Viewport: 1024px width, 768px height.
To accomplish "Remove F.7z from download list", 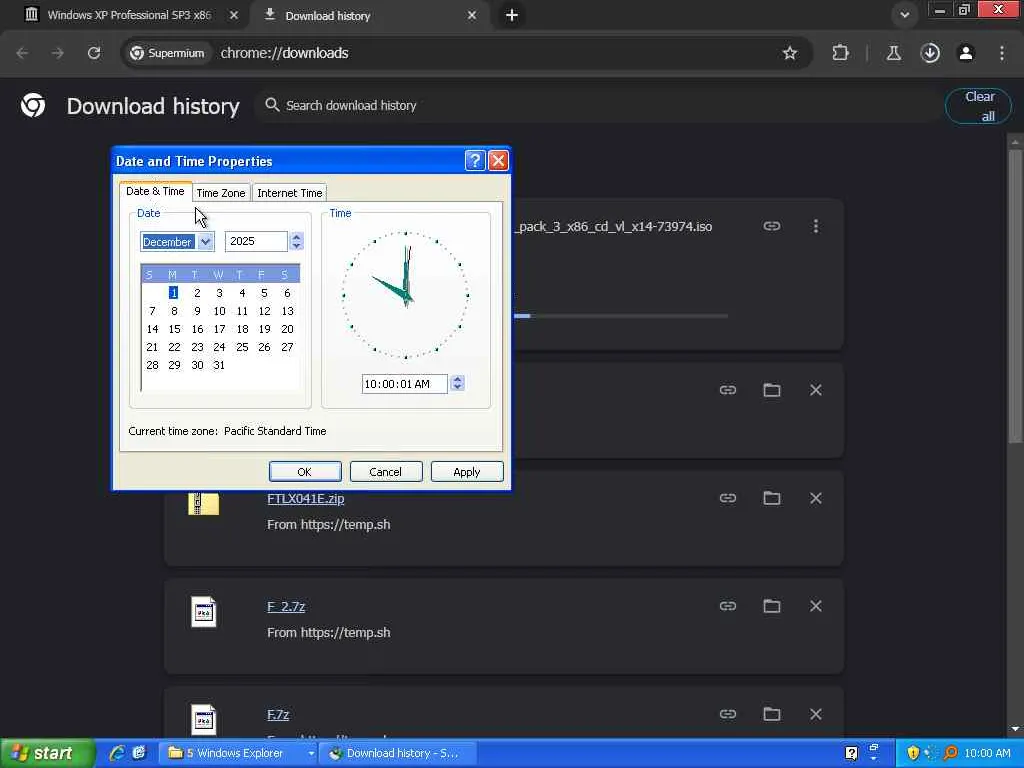I will (816, 714).
